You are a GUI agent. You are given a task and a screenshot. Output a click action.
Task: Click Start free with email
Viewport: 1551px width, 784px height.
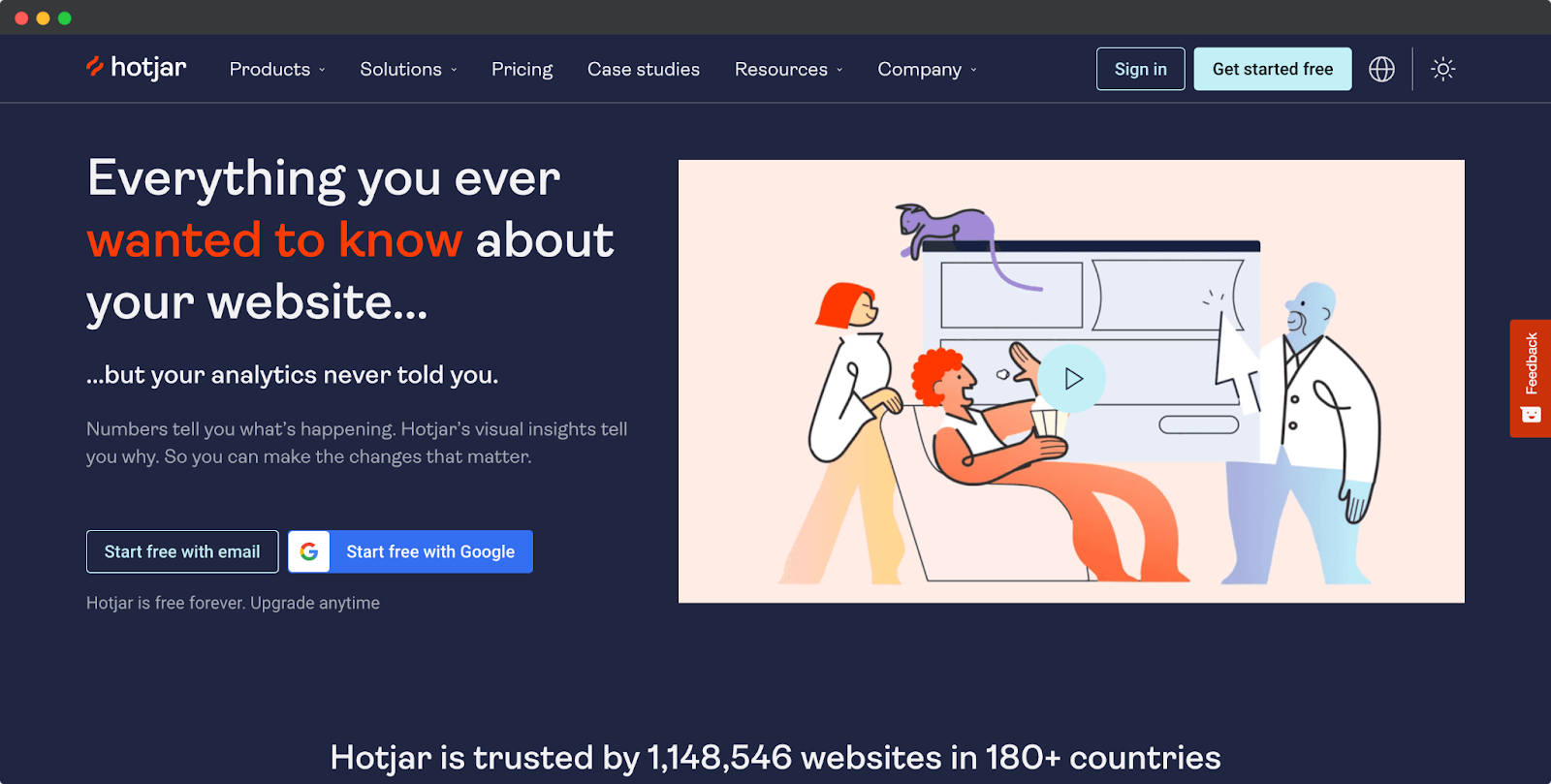click(x=182, y=551)
